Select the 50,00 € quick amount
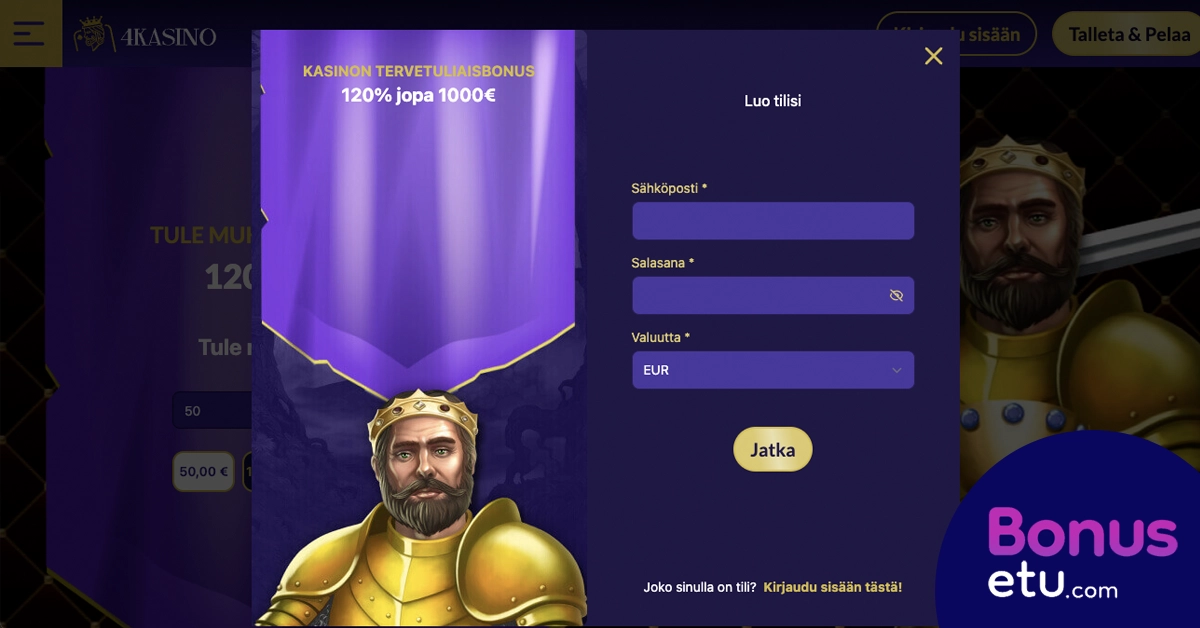1200x628 pixels. pos(203,471)
